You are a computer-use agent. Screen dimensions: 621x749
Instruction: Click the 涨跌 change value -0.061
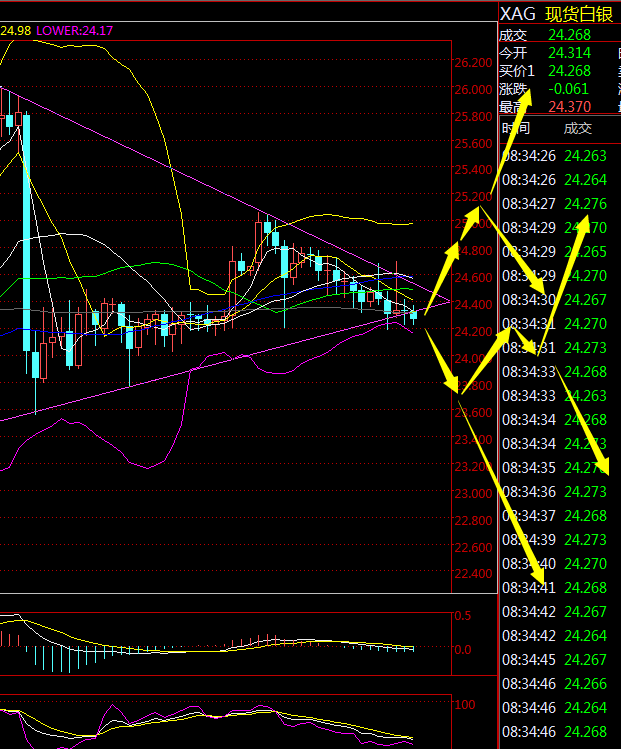(x=567, y=89)
